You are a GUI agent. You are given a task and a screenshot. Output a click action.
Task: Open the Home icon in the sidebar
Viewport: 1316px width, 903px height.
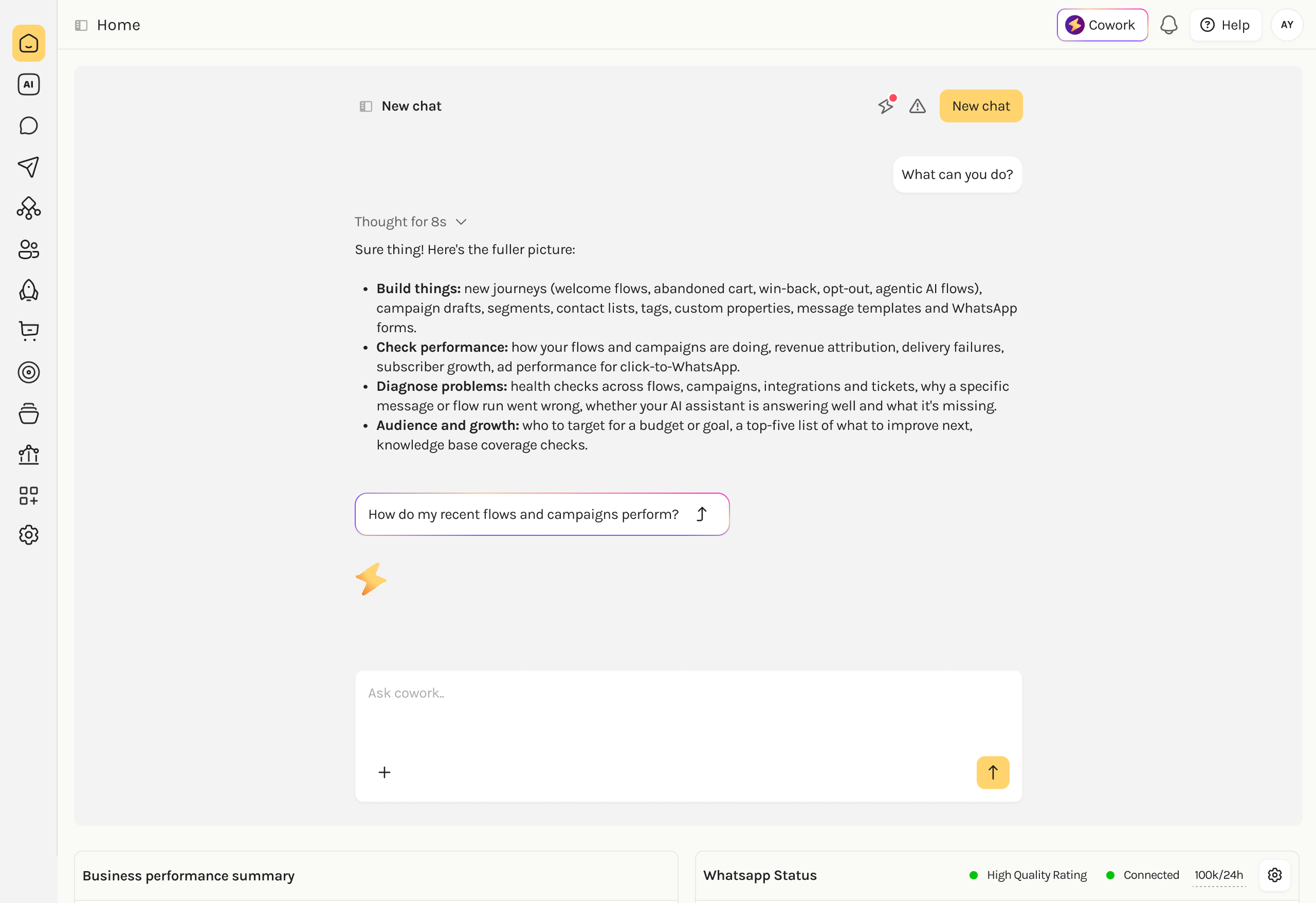point(28,43)
